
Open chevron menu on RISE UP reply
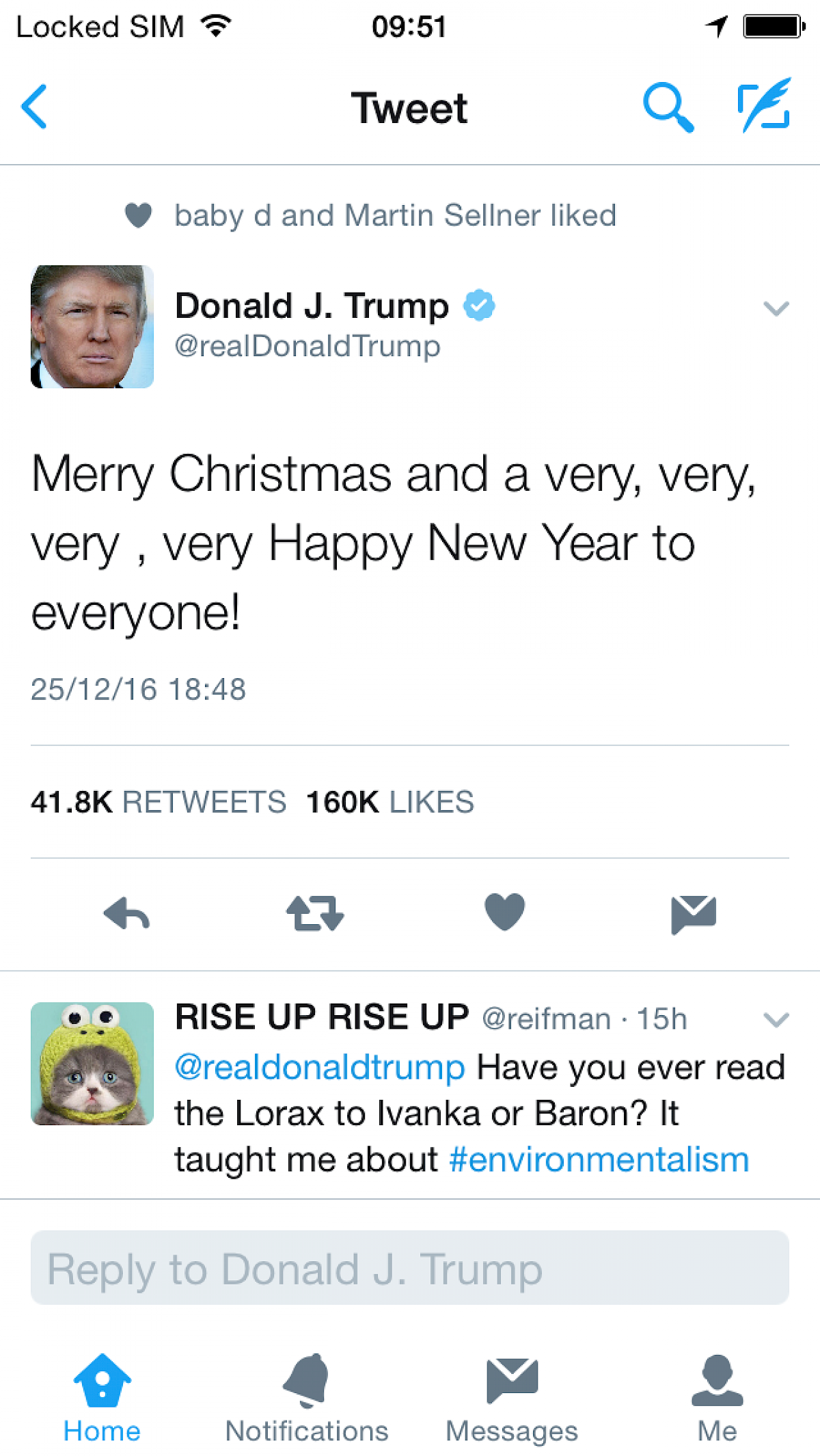click(776, 1020)
